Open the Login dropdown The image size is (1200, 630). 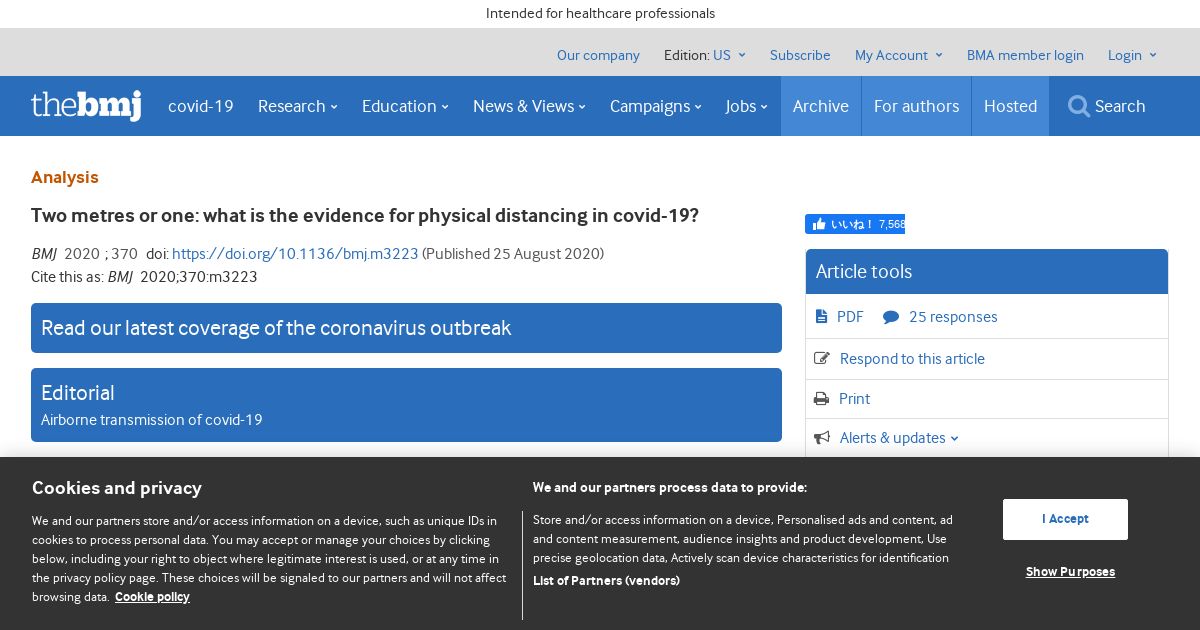pyautogui.click(x=1132, y=55)
